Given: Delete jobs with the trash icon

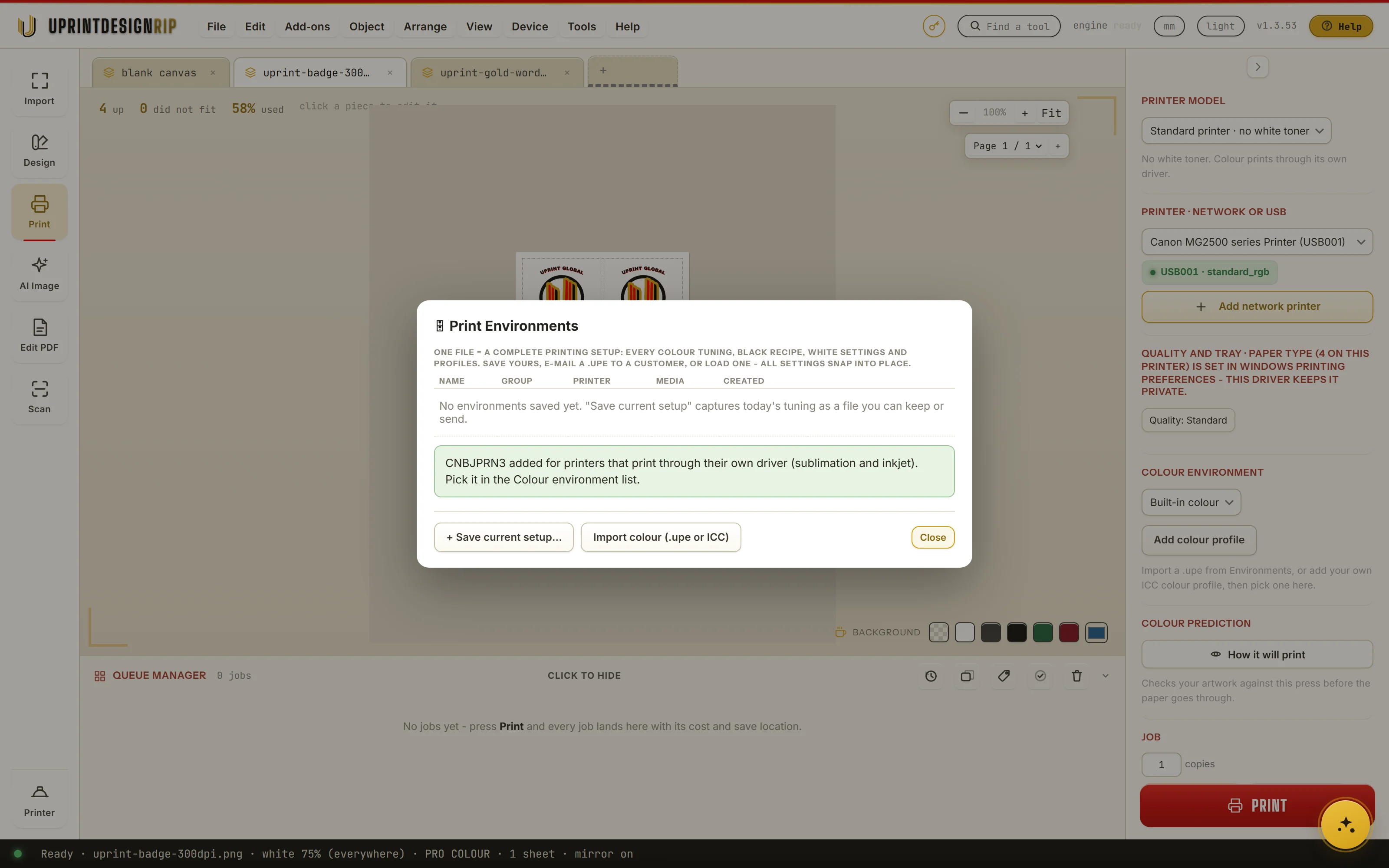Looking at the screenshot, I should (1077, 676).
